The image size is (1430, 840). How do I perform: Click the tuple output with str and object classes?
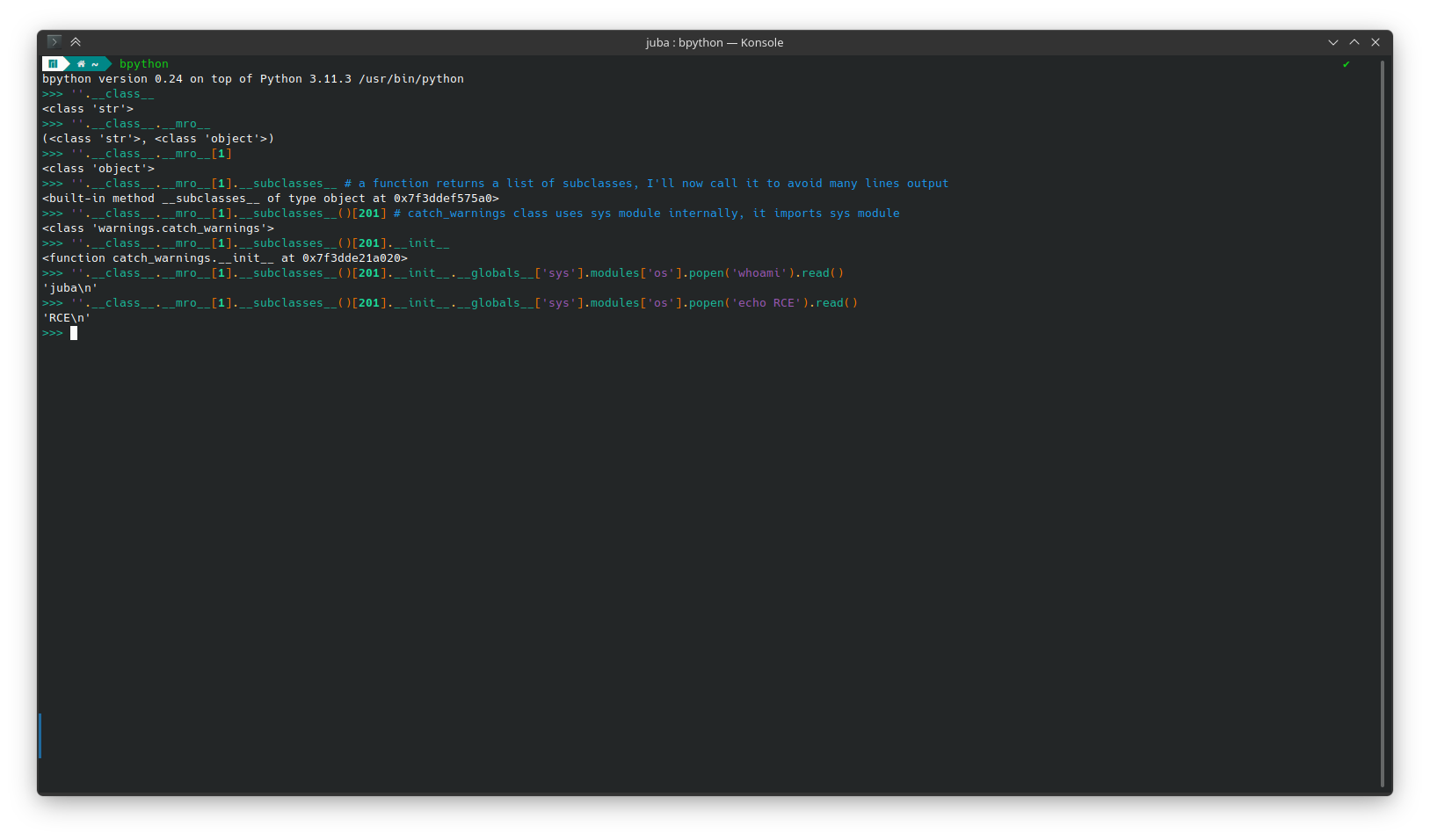[x=158, y=139]
